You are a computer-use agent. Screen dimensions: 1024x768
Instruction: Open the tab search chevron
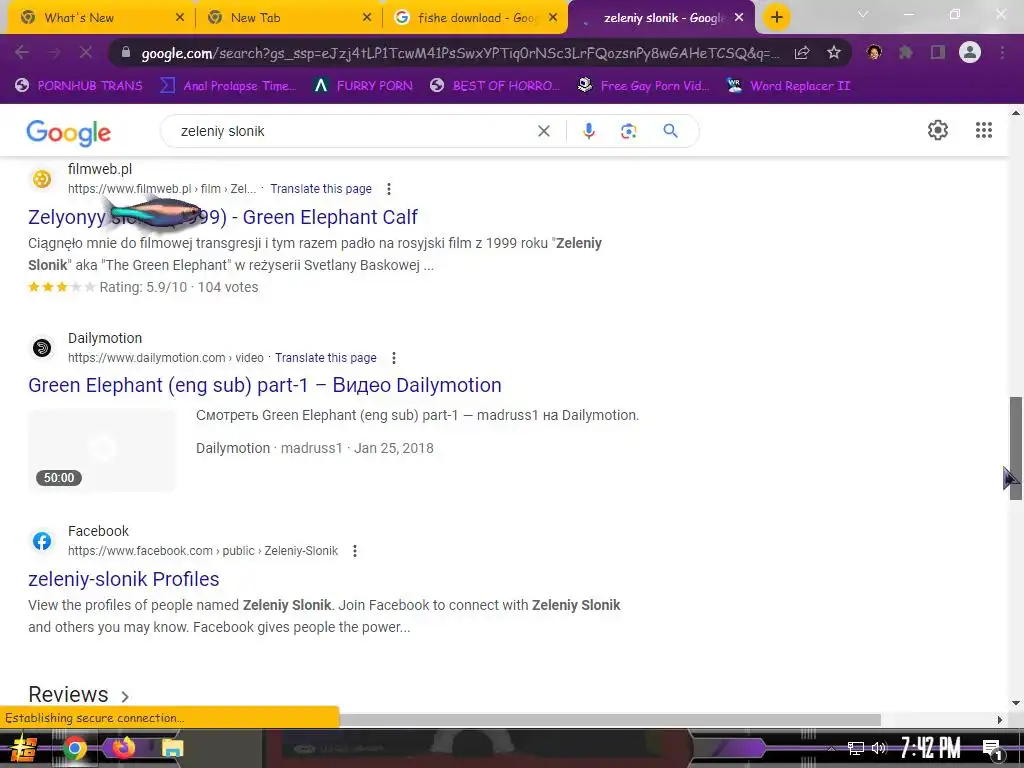pyautogui.click(x=863, y=14)
